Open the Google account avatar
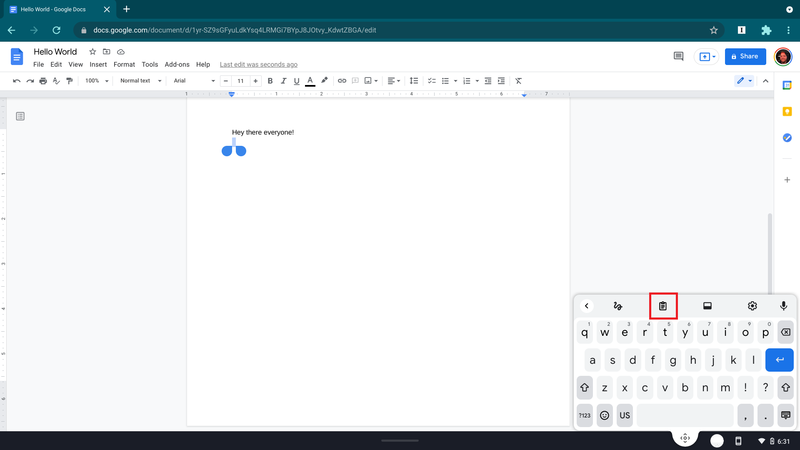This screenshot has width=800, height=450. coord(783,56)
